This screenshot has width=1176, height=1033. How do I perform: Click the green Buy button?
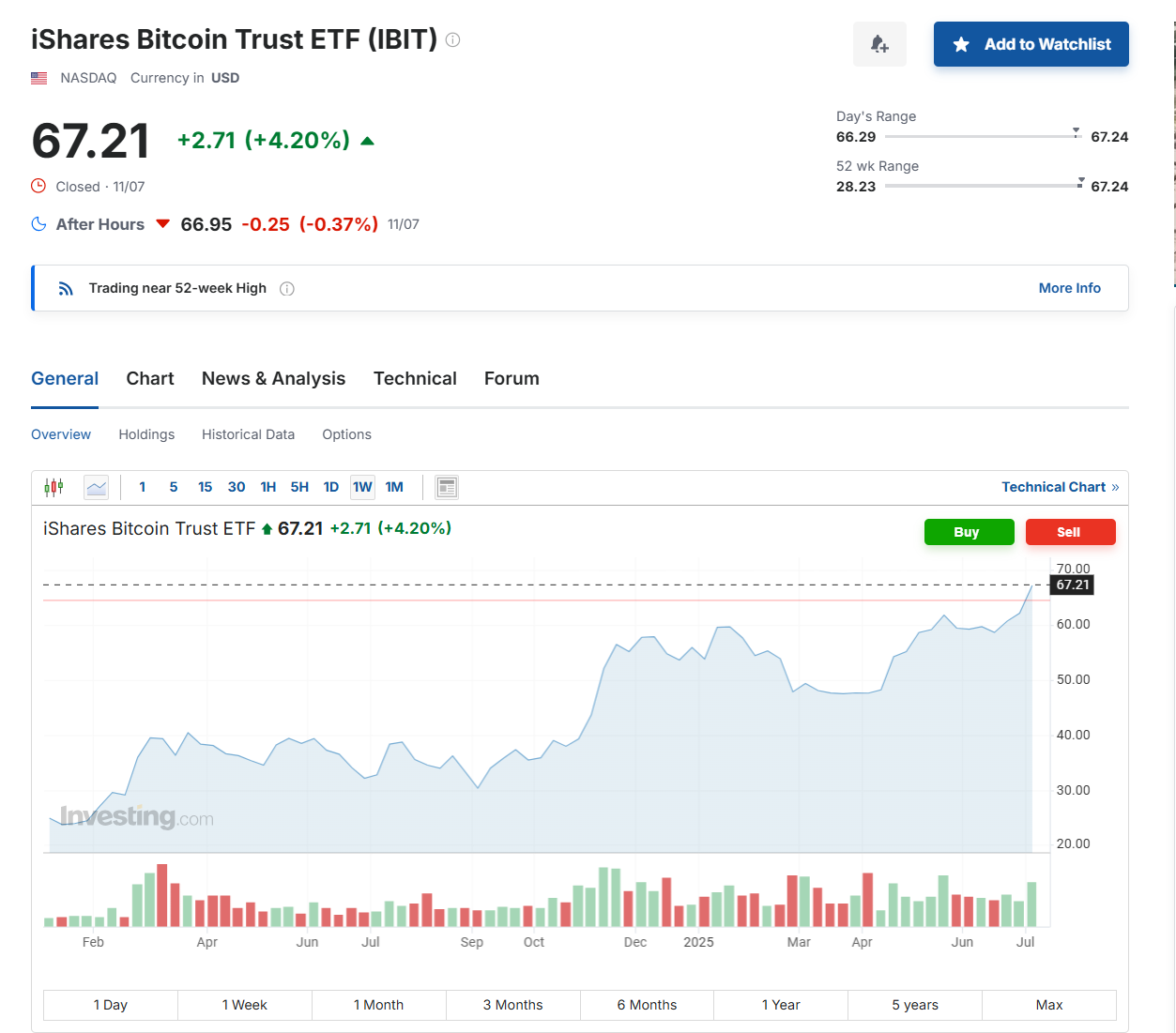click(x=969, y=532)
